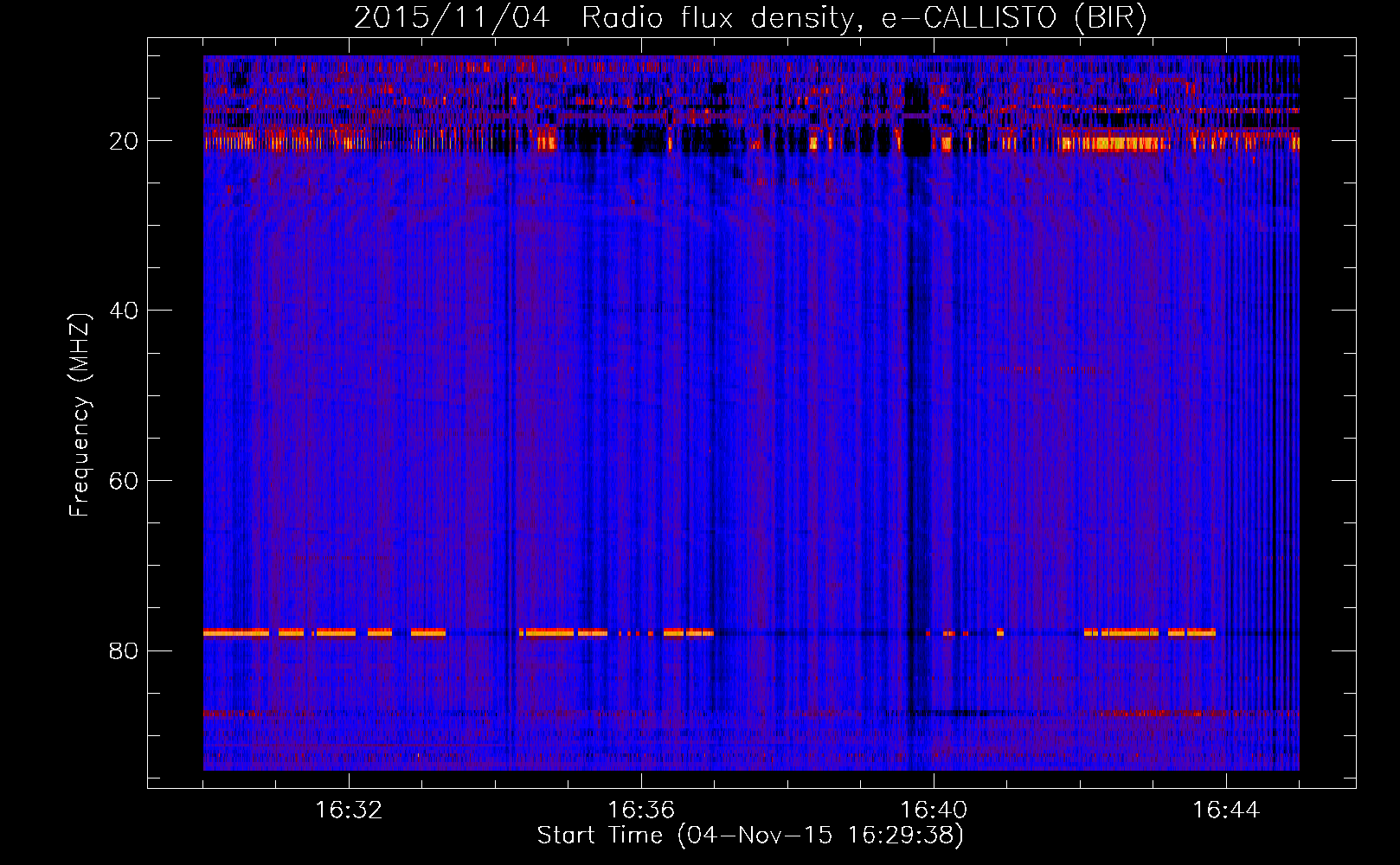This screenshot has height=865, width=1400.
Task: Click the plot title '2015/11/04 Radio flux density'
Action: point(750,18)
